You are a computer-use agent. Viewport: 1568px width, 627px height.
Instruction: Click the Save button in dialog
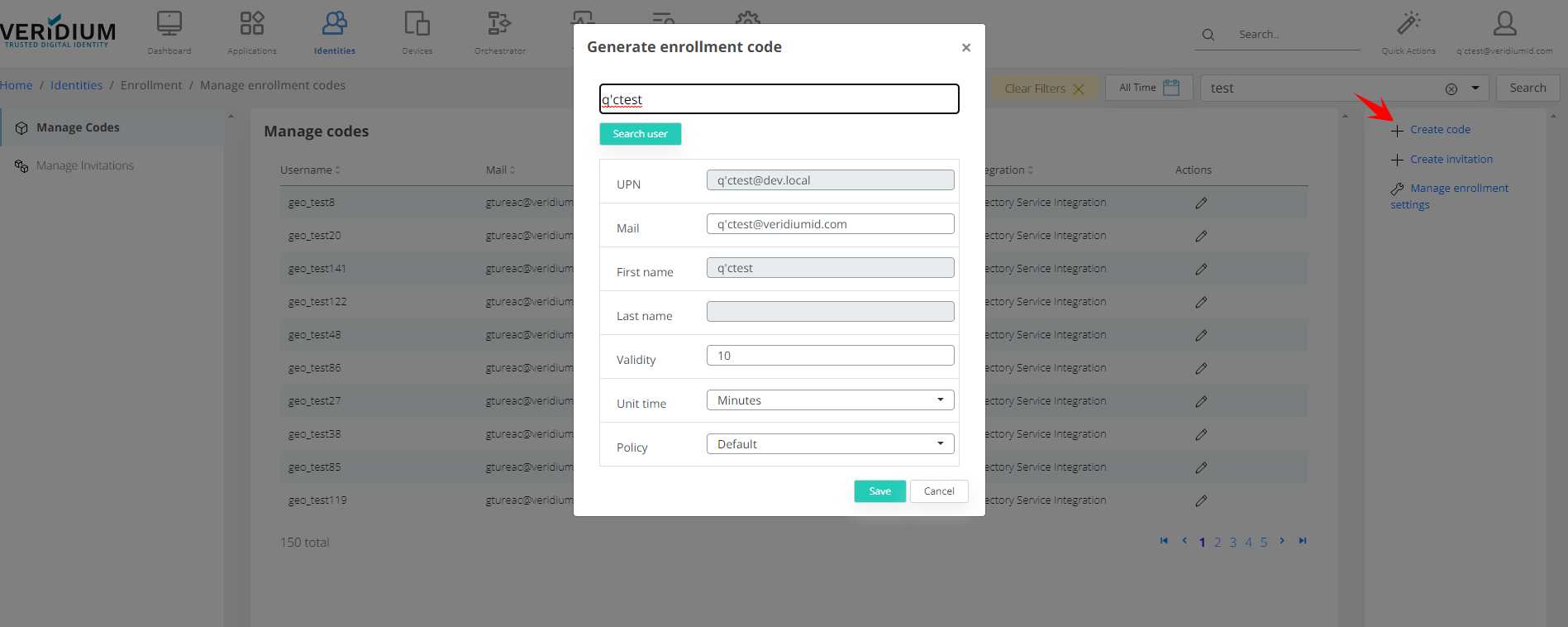(x=879, y=491)
